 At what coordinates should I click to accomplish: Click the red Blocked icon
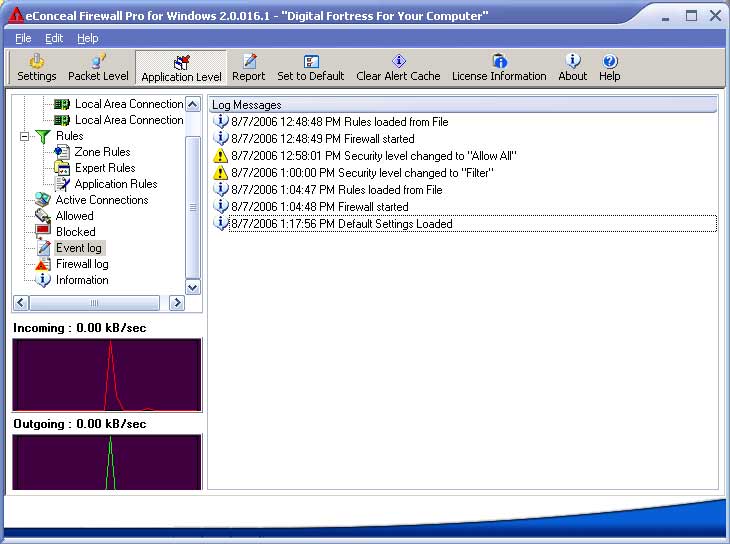43,231
